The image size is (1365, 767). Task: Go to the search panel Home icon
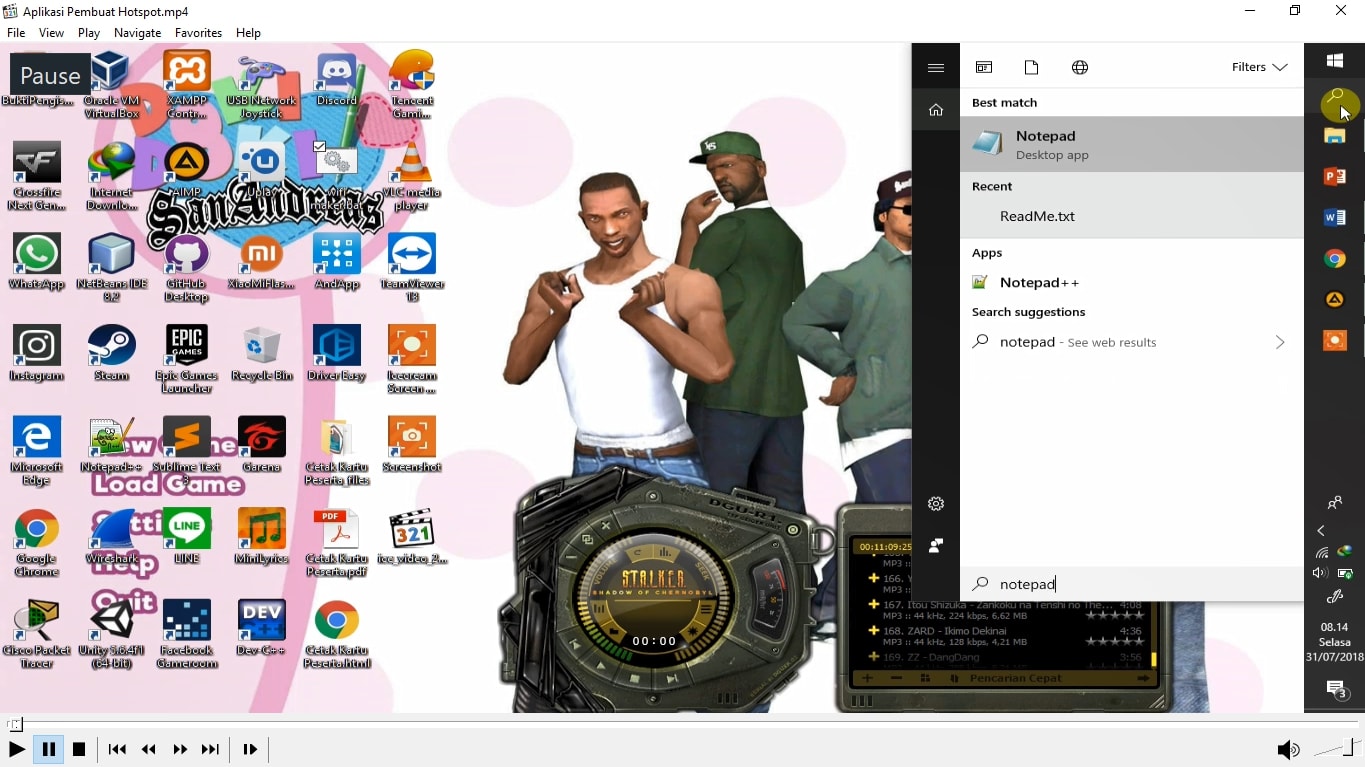pos(936,110)
